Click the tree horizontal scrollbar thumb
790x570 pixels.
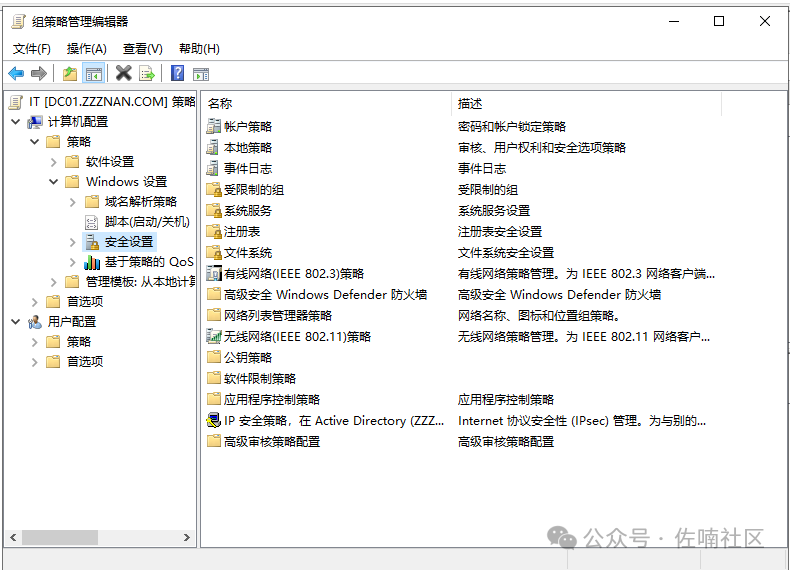coord(59,537)
